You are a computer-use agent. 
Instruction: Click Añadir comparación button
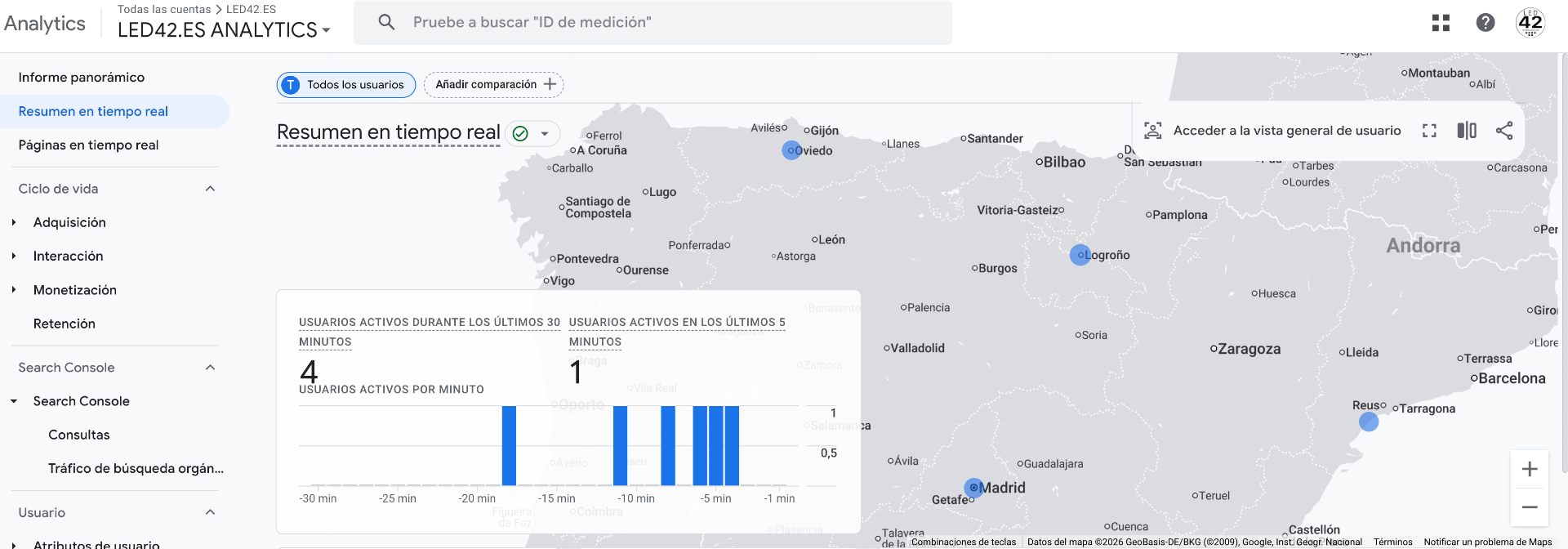tap(493, 84)
